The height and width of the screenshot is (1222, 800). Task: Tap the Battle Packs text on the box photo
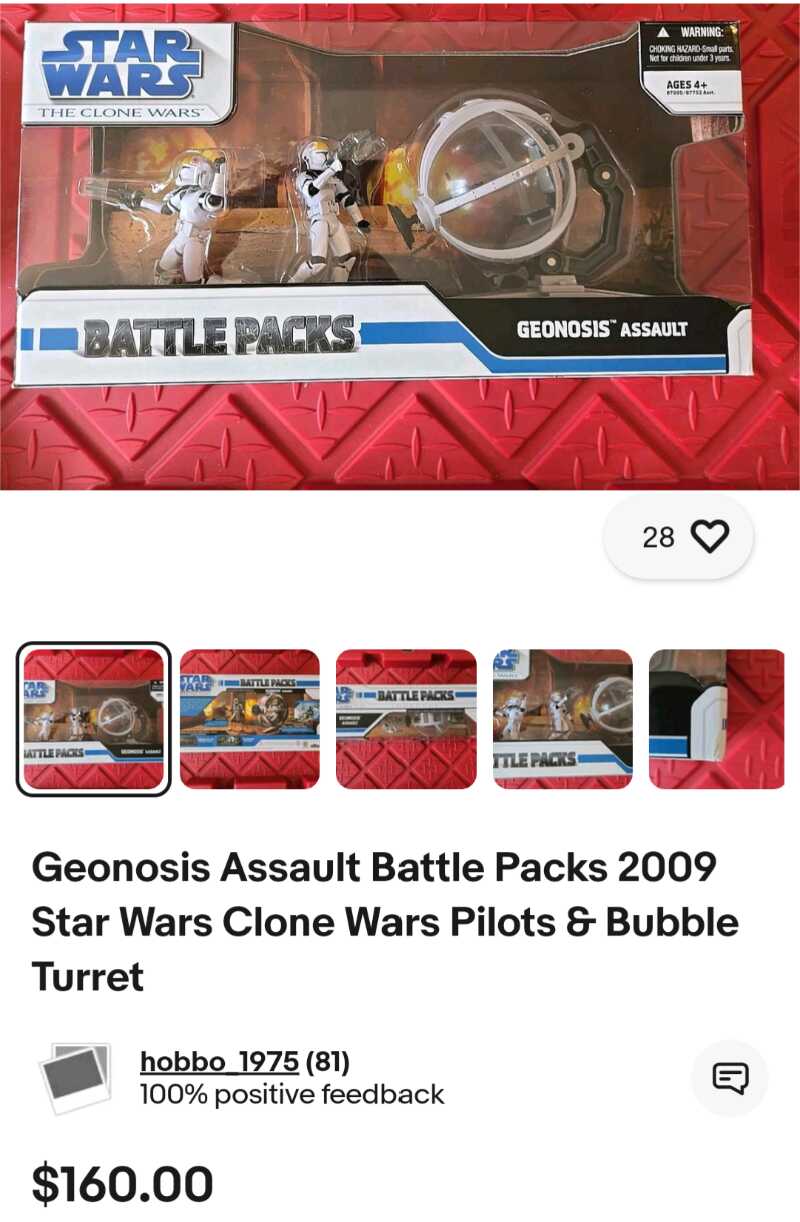(218, 336)
